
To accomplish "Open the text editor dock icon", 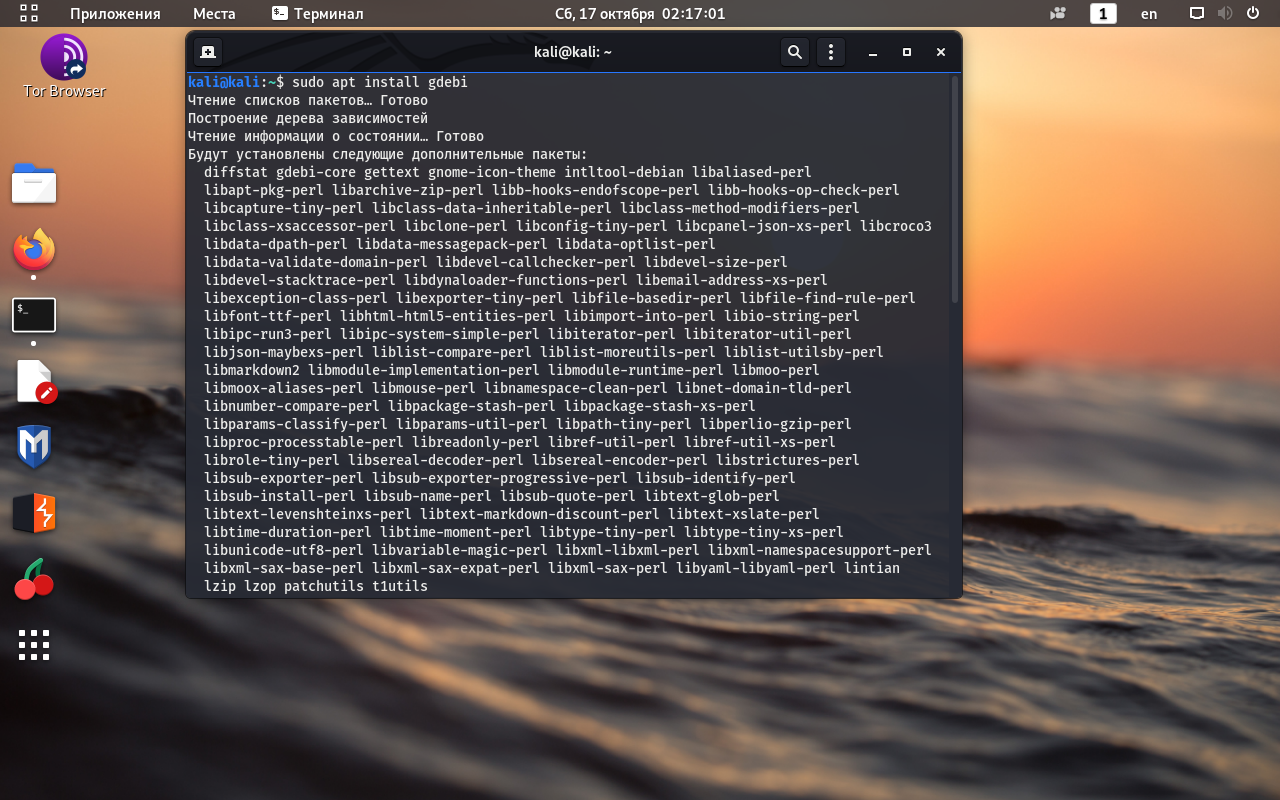I will click(x=35, y=381).
